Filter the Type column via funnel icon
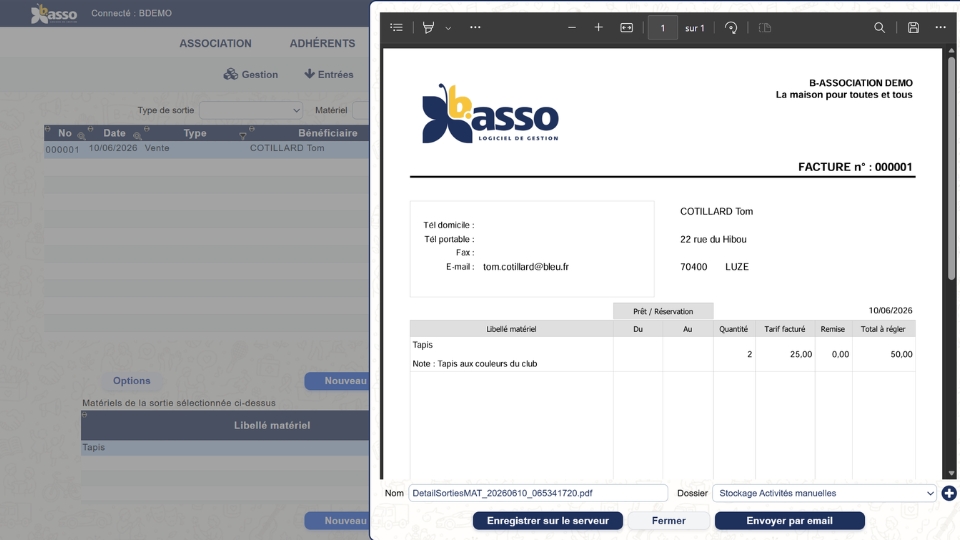The width and height of the screenshot is (960, 540). [x=242, y=136]
